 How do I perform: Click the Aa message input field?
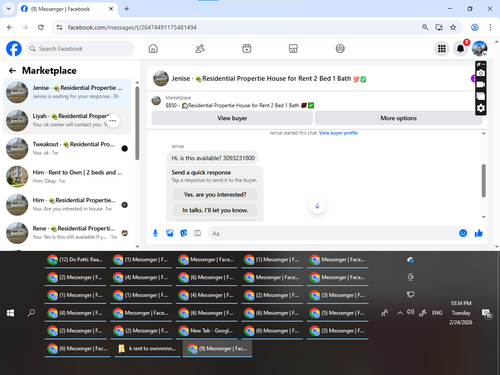coord(333,233)
